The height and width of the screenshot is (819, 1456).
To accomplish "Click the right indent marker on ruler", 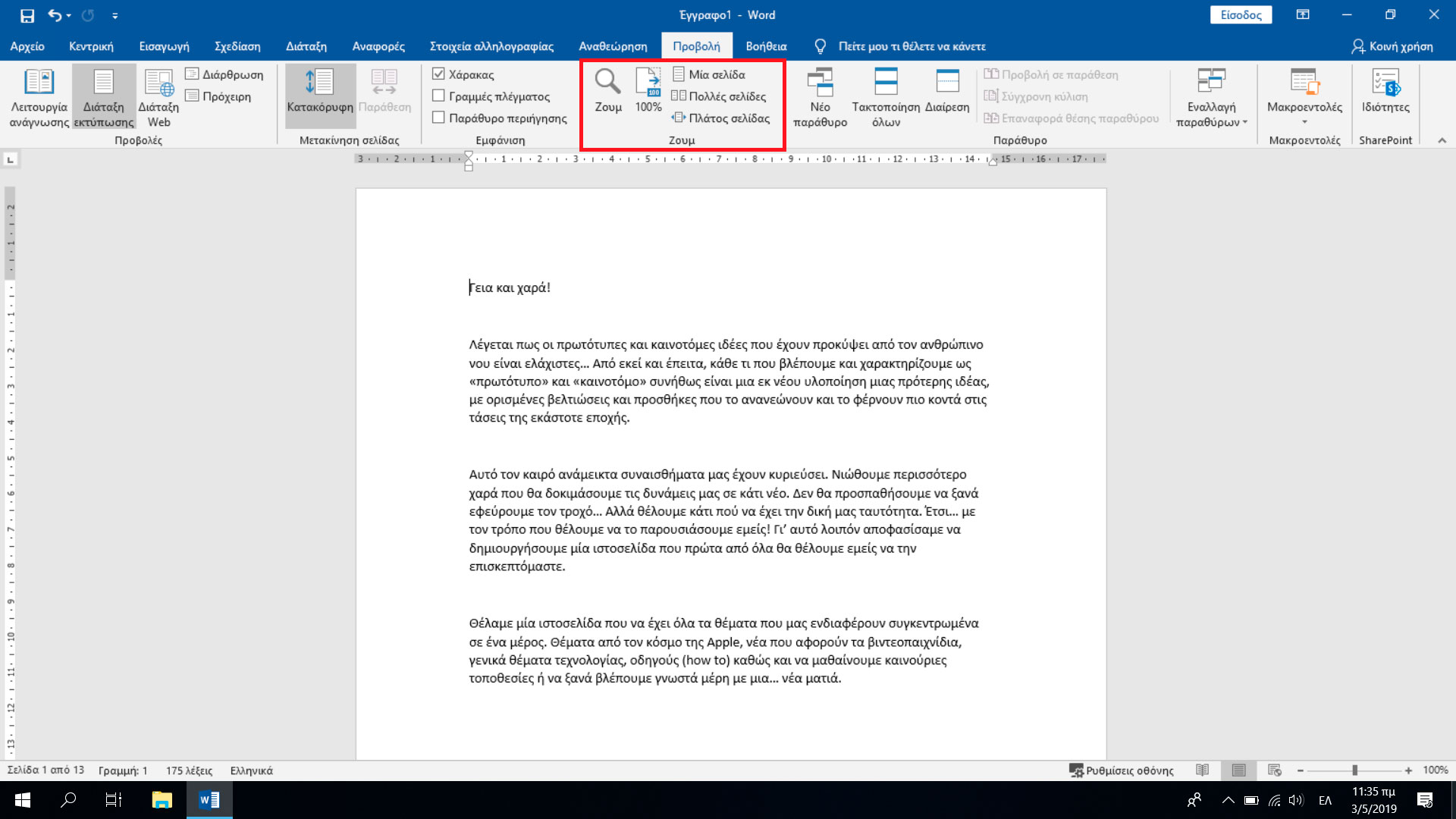I will [x=993, y=162].
